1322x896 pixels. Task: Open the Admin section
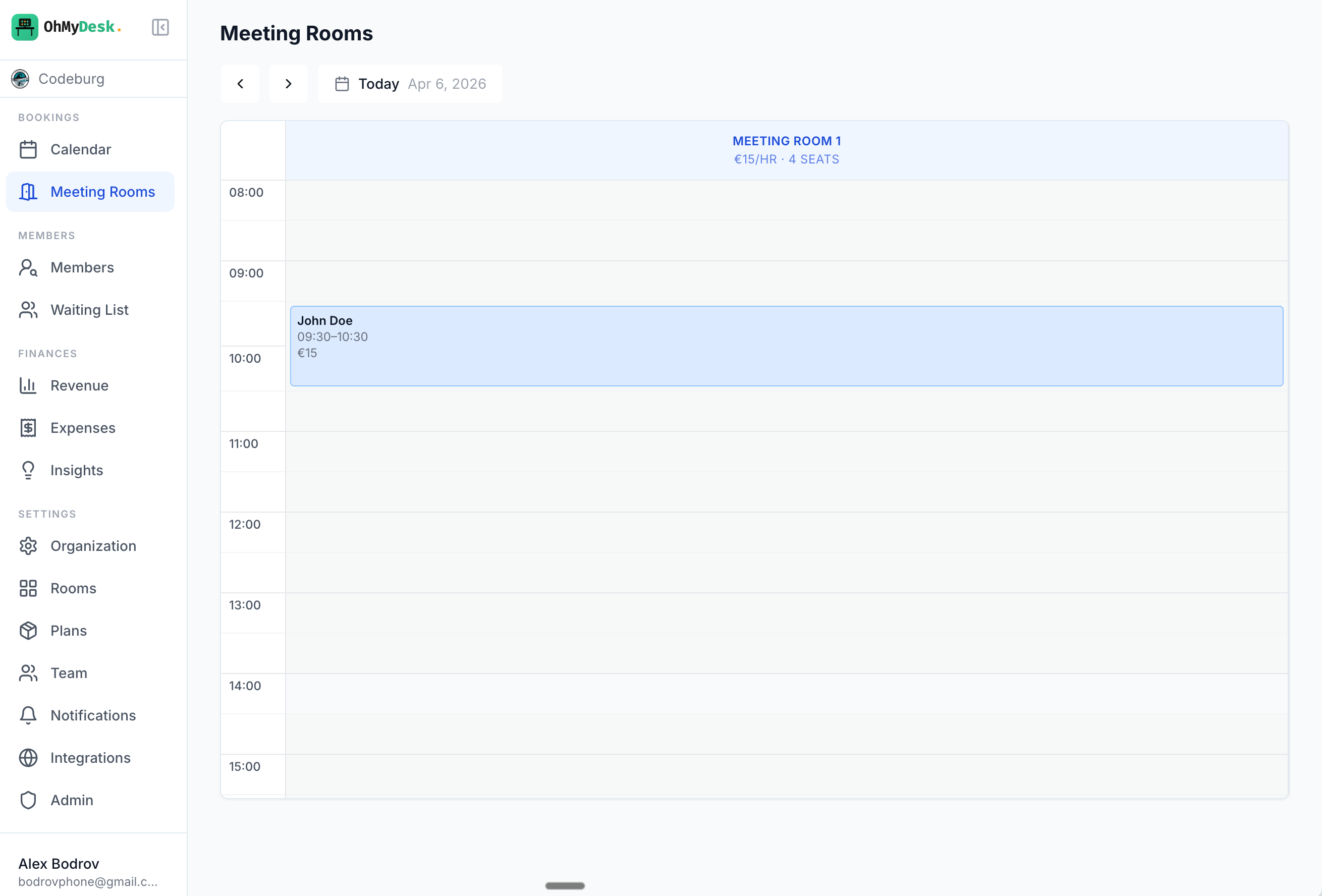click(x=72, y=800)
